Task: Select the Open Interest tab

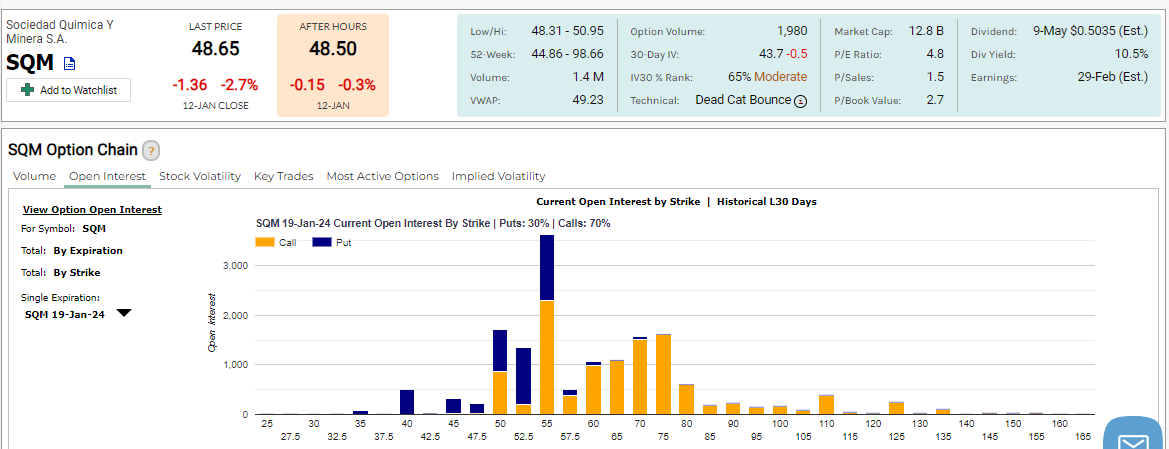Action: tap(107, 177)
